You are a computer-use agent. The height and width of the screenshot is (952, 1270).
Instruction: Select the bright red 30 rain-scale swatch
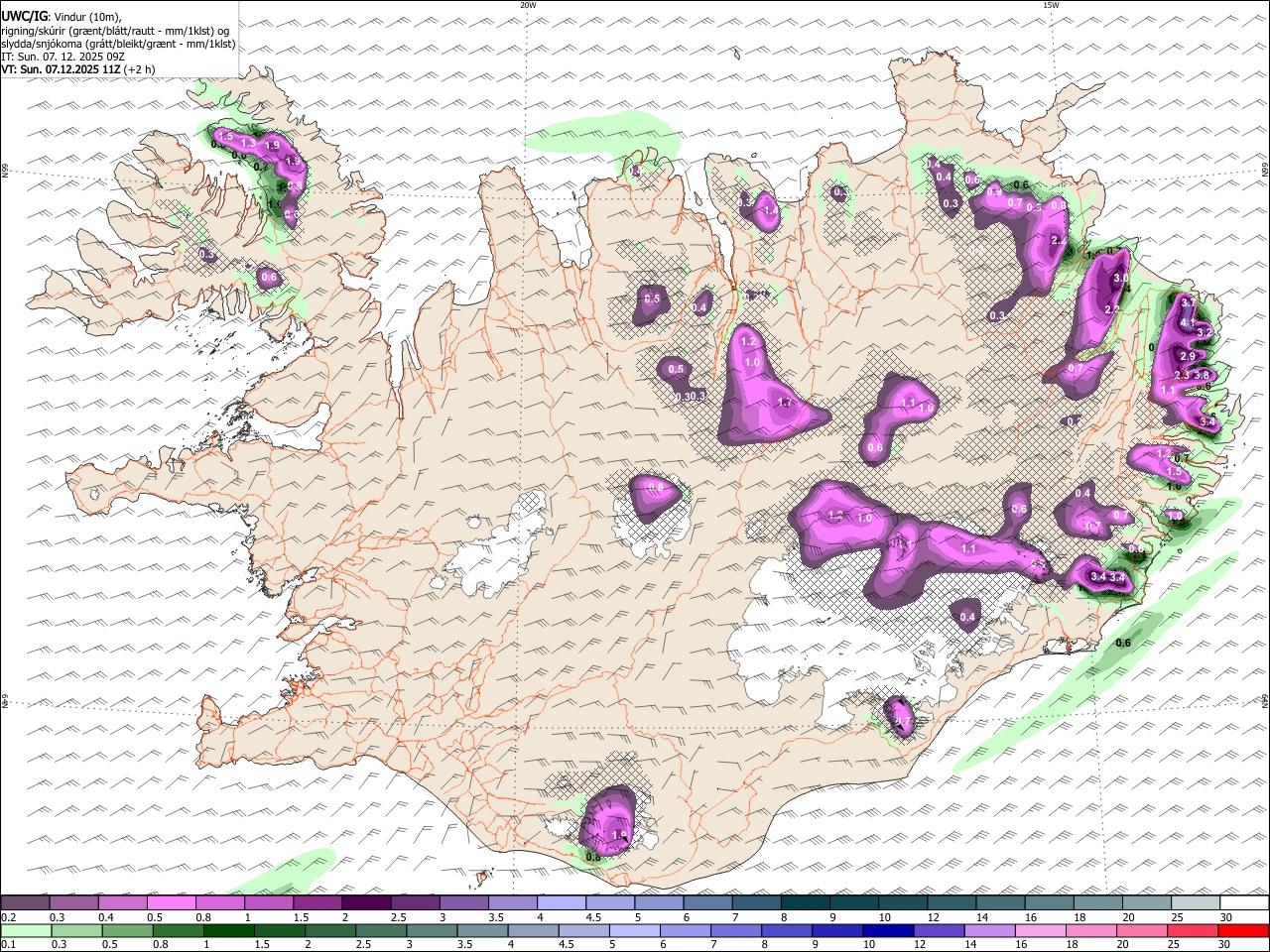click(1243, 931)
